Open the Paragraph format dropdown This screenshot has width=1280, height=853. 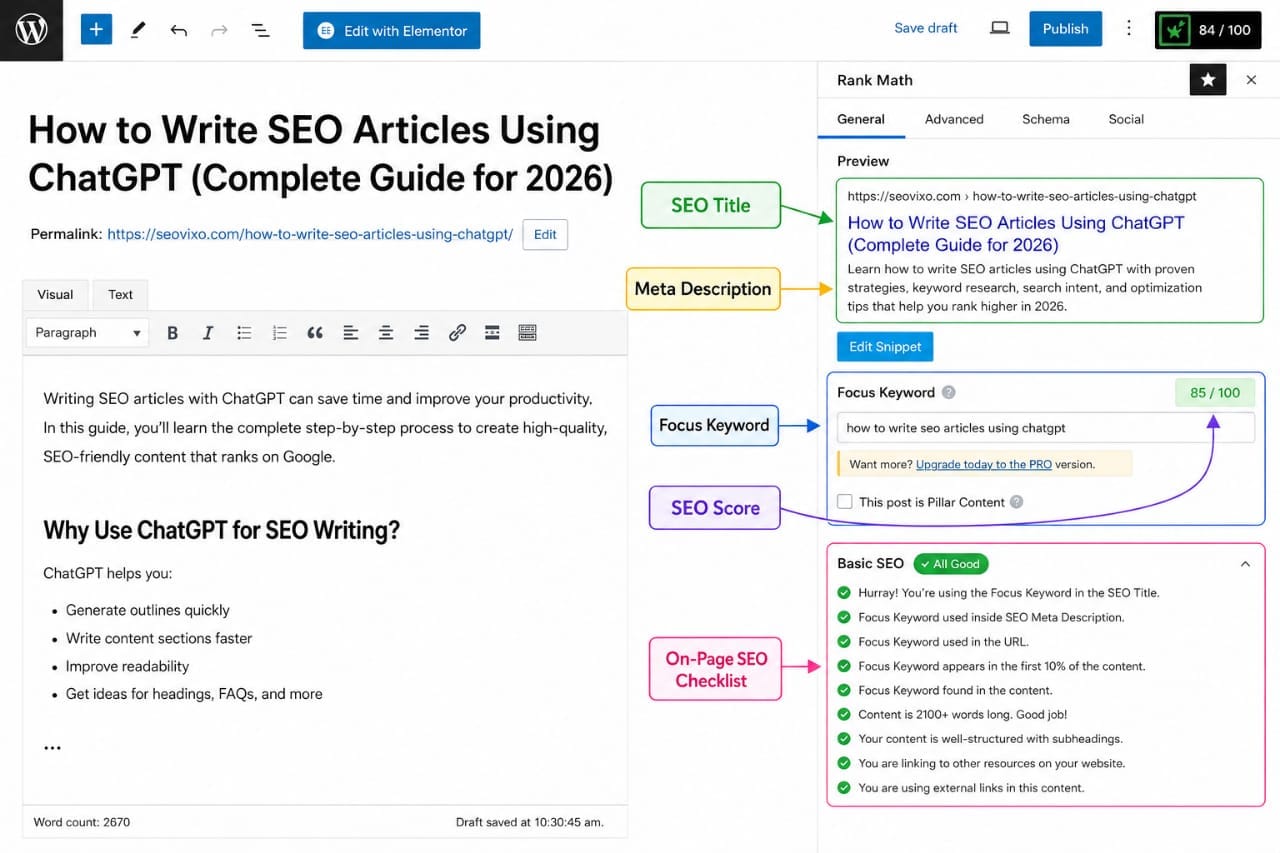click(x=88, y=333)
